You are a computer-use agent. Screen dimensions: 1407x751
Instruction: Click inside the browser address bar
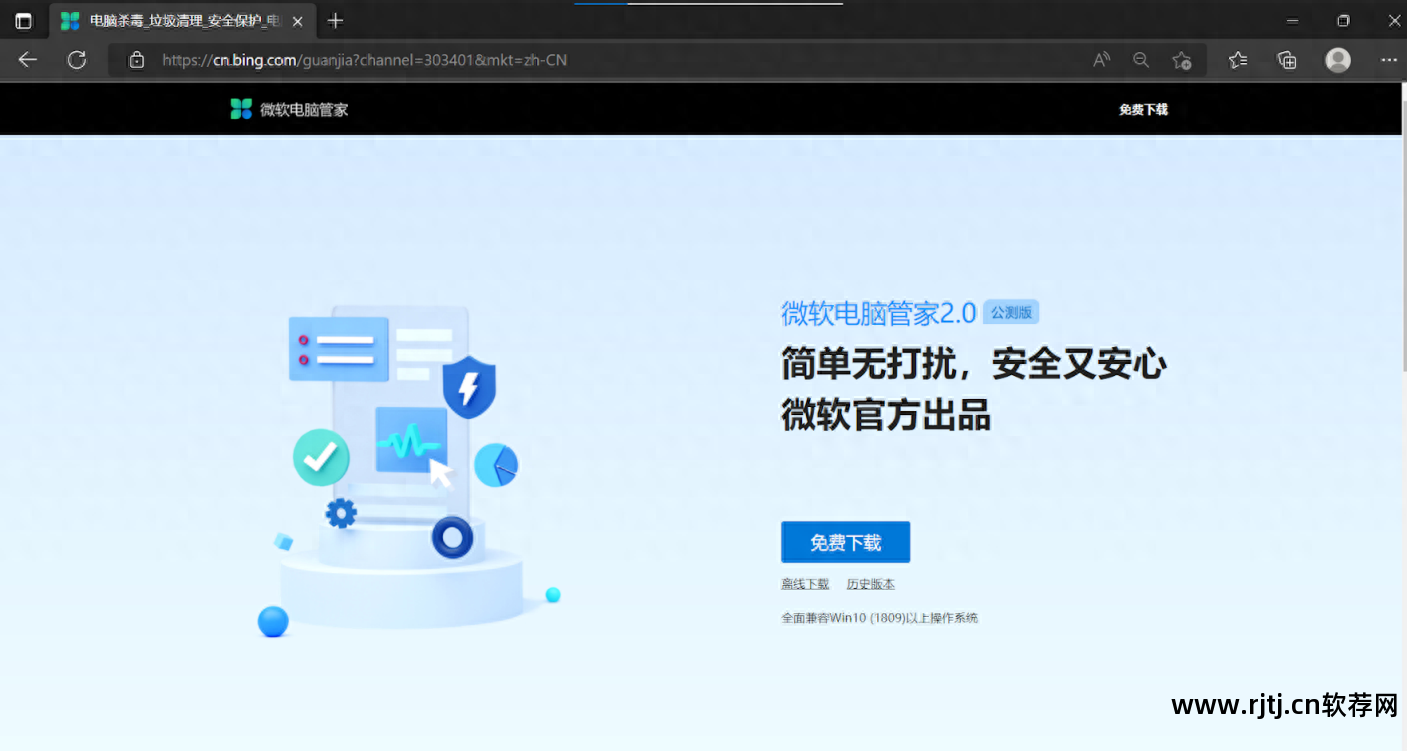500,60
